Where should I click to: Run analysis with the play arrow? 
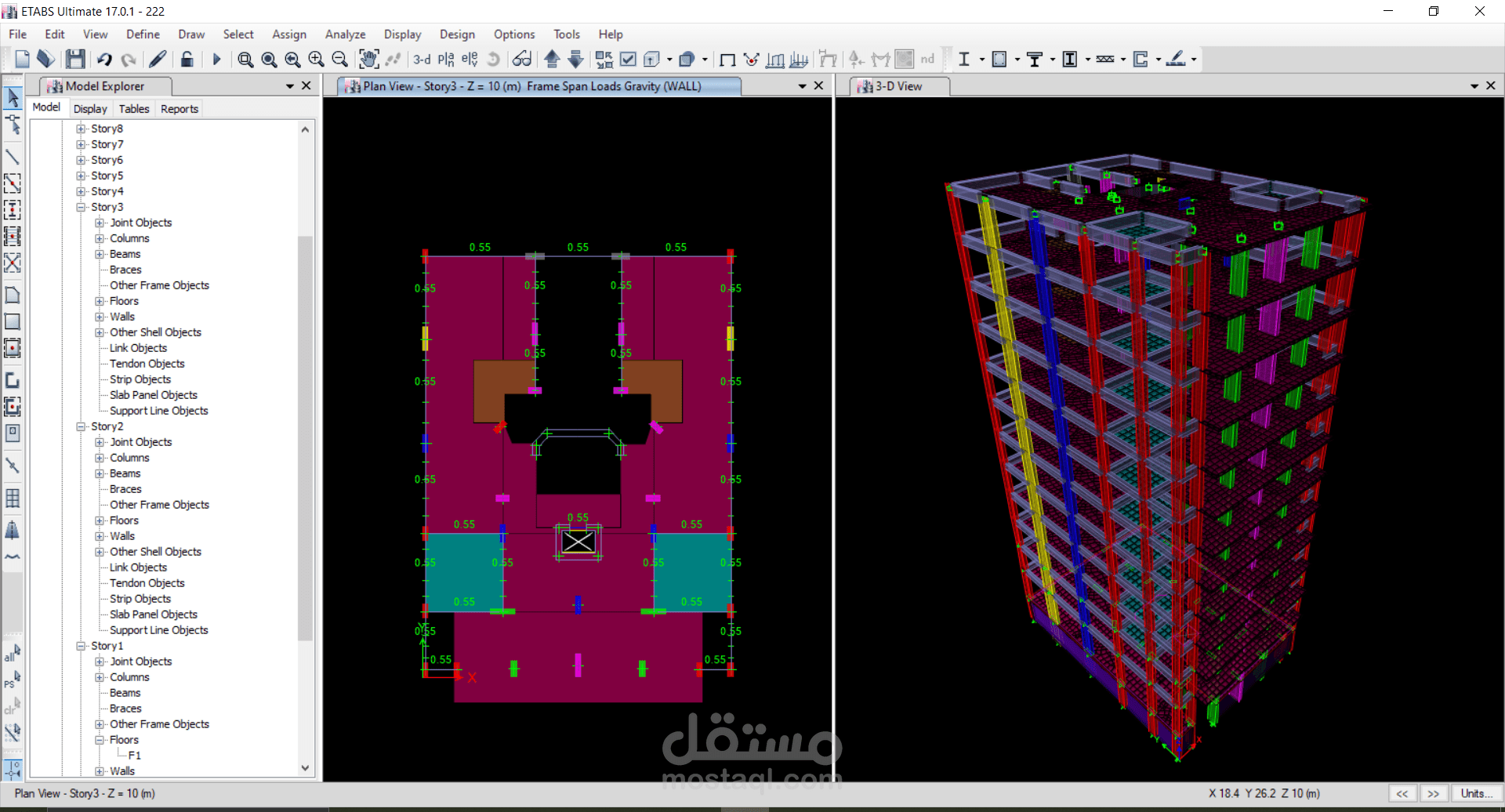click(x=217, y=59)
